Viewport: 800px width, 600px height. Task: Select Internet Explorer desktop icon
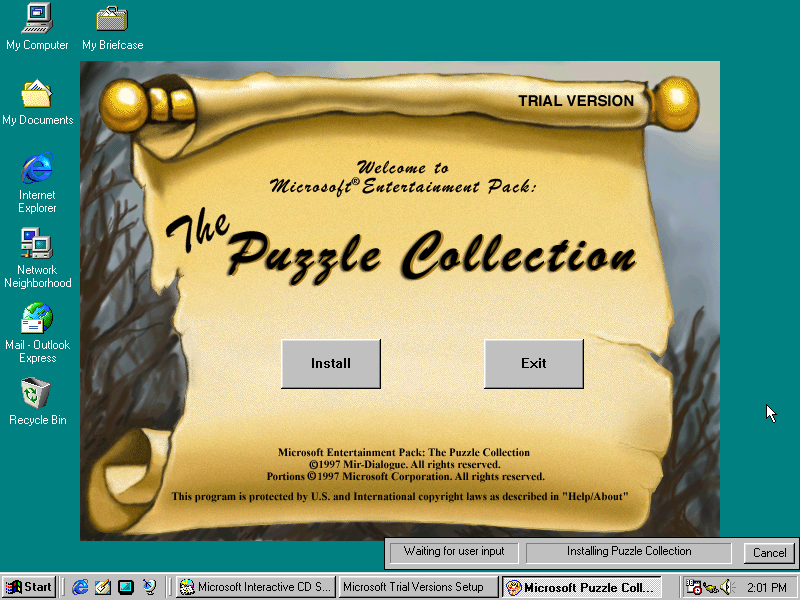(37, 183)
